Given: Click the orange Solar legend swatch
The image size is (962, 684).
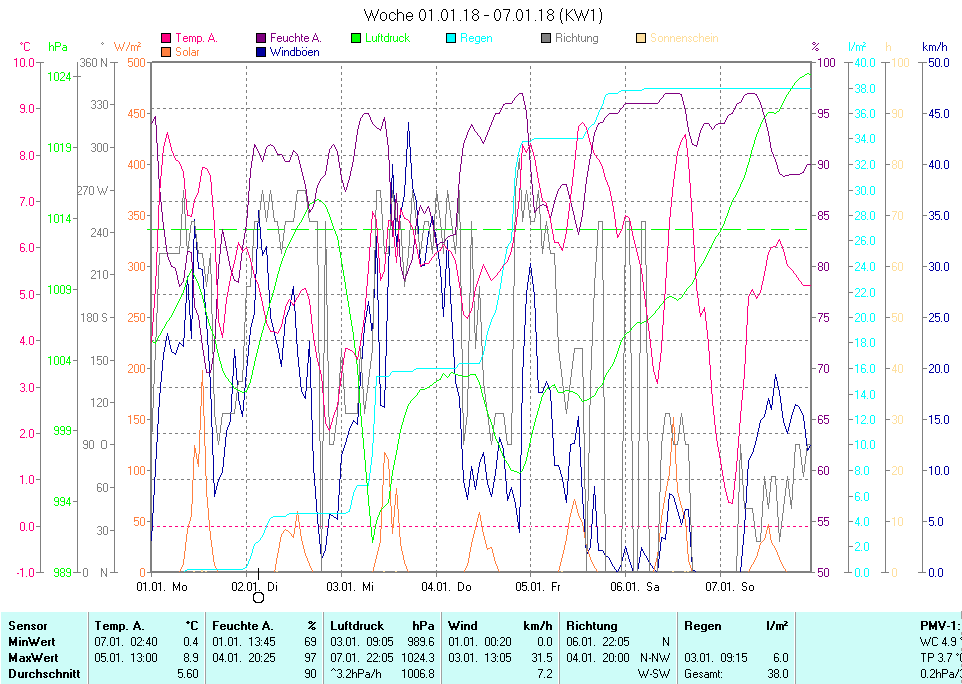Looking at the screenshot, I should 166,52.
